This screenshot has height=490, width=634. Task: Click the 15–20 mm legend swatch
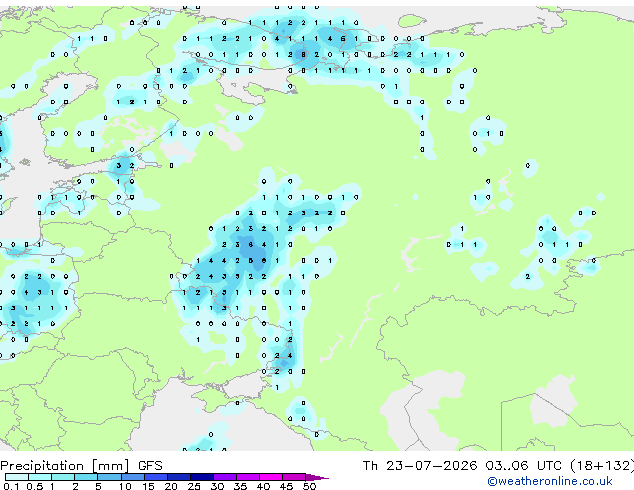coord(156,477)
